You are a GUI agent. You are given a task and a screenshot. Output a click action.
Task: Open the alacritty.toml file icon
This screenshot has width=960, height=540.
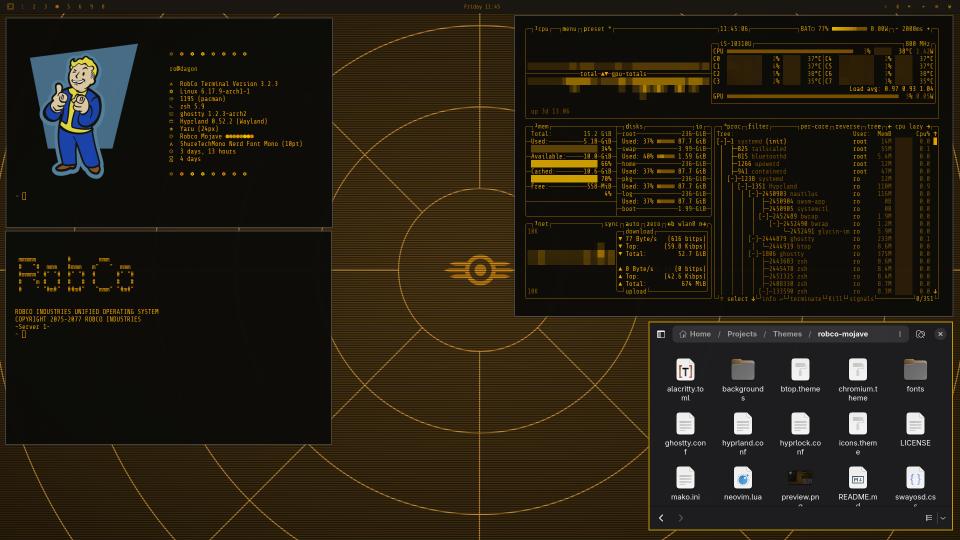pos(685,370)
